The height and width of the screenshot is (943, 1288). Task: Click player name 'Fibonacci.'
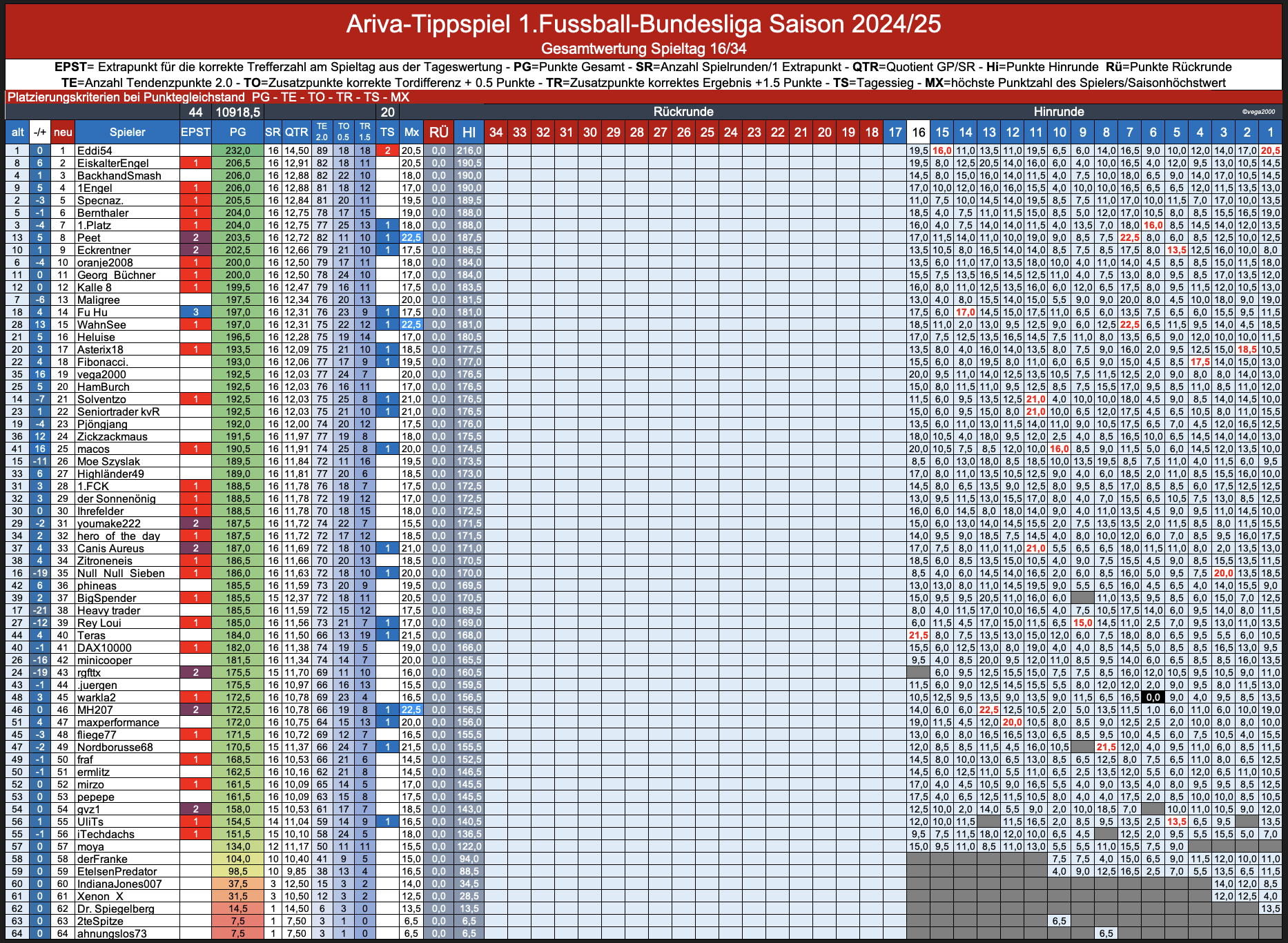[102, 362]
